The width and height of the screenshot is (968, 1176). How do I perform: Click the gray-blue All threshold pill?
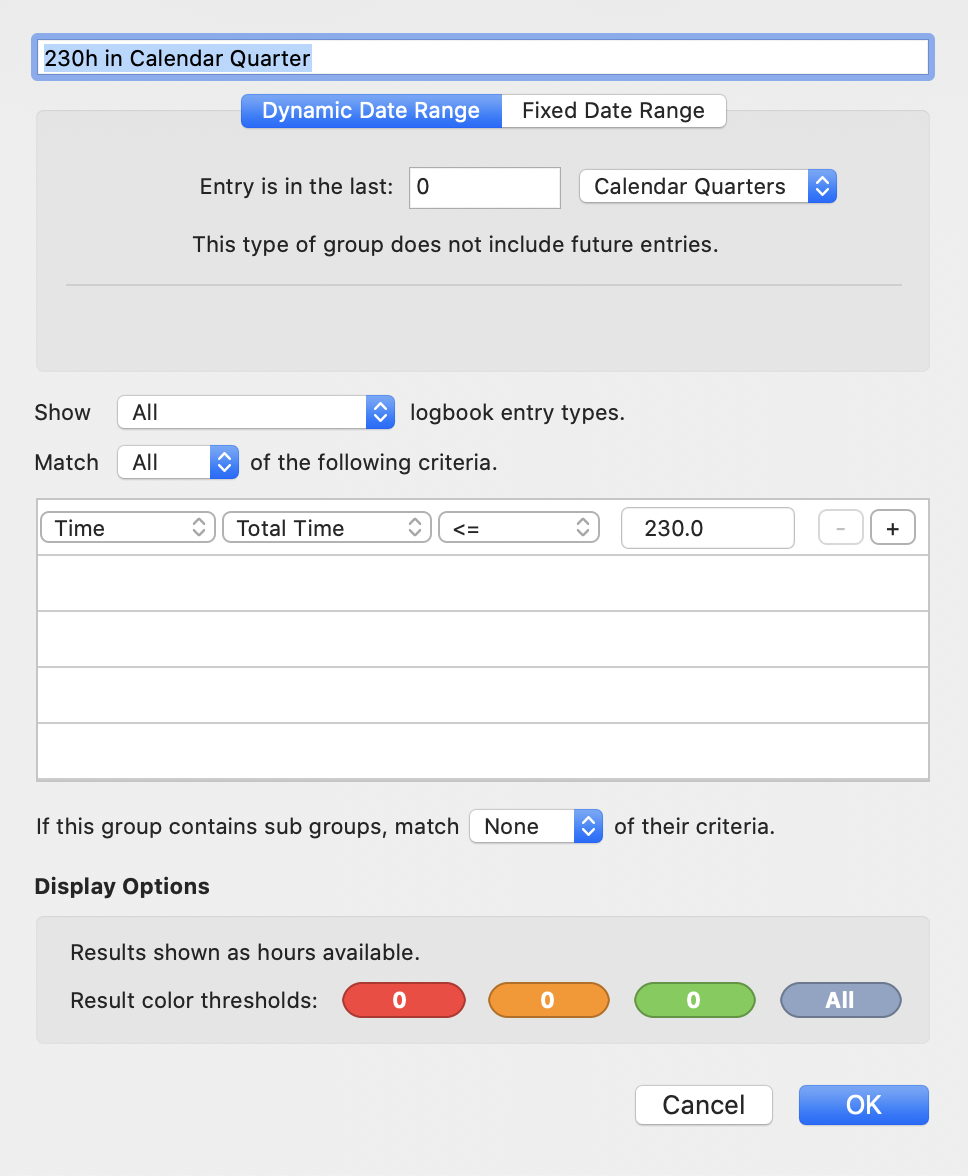[x=841, y=1000]
